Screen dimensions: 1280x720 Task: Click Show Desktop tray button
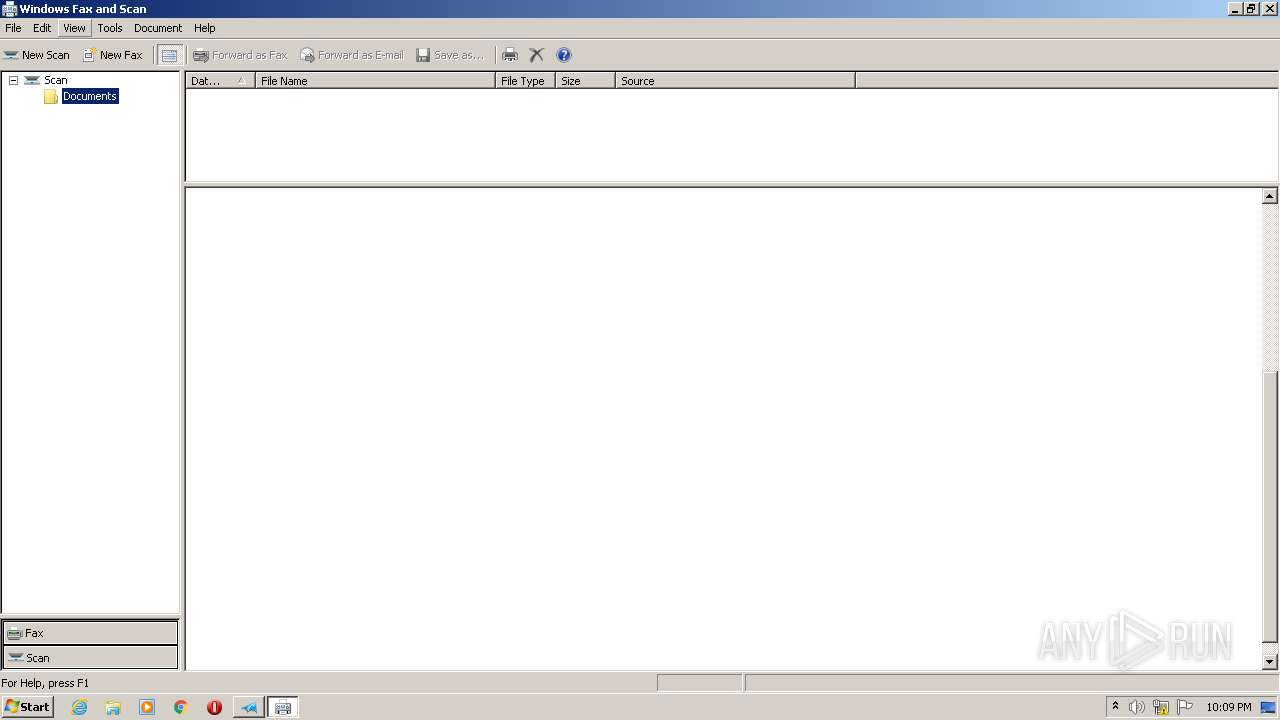pos(1269,707)
